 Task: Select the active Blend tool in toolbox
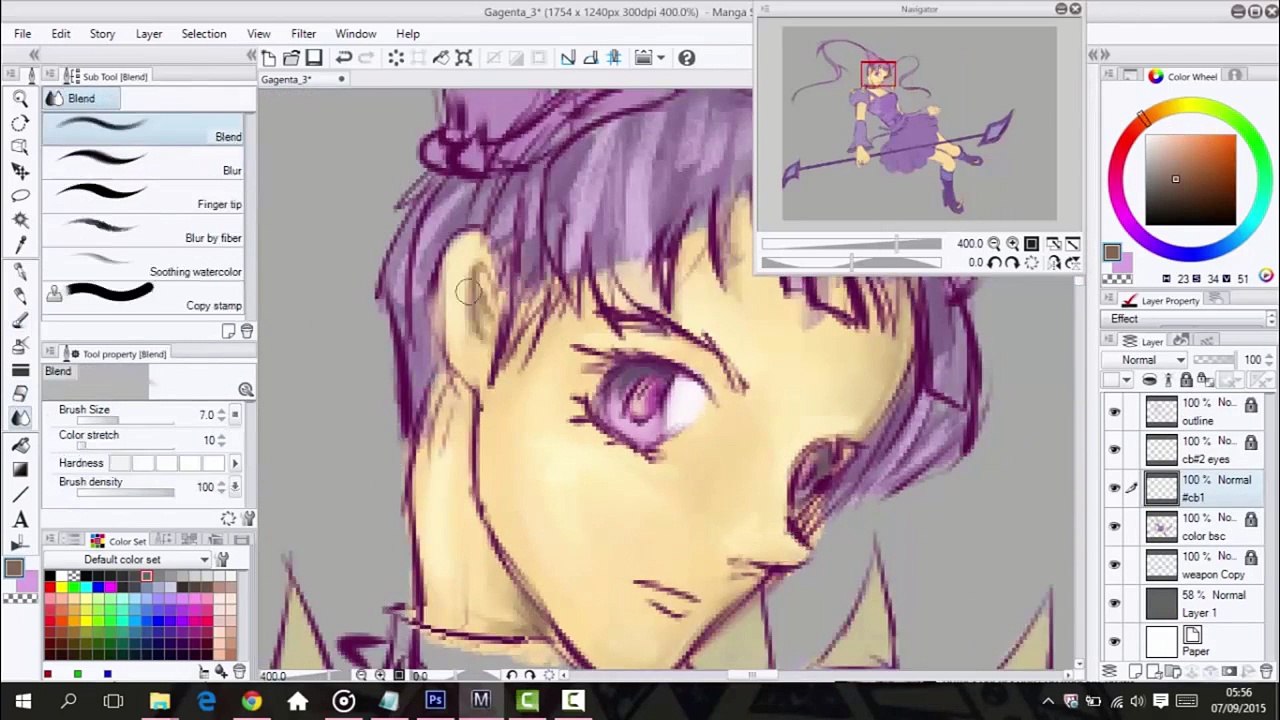coord(20,418)
